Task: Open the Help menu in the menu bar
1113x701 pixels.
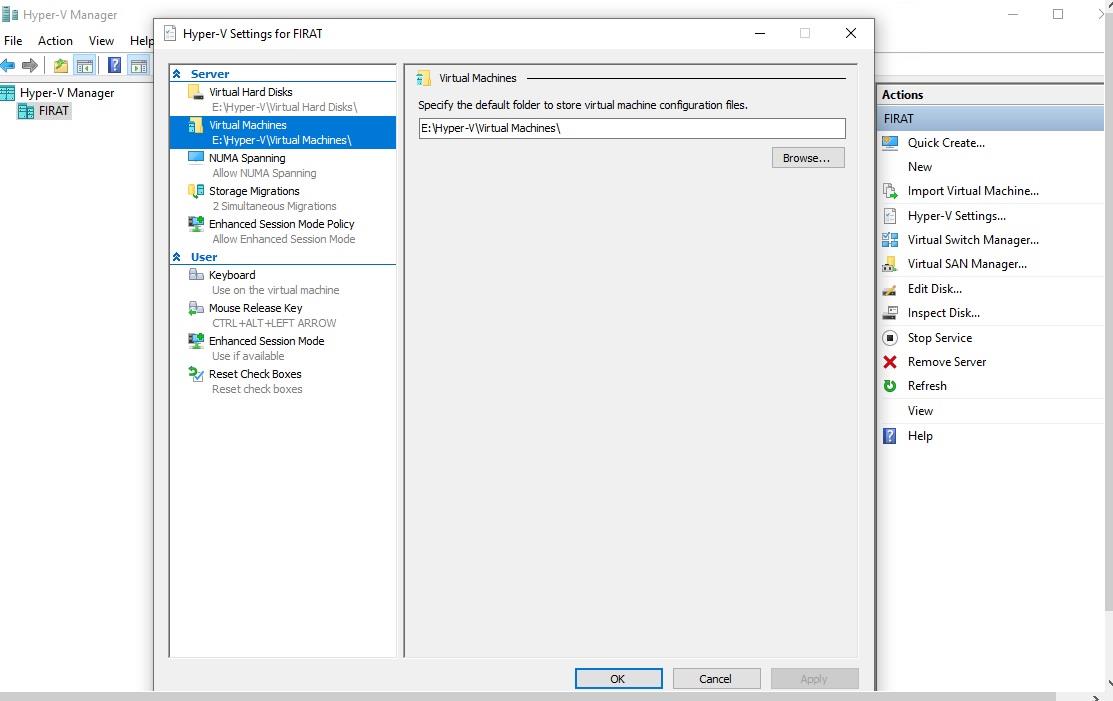Action: [x=141, y=40]
